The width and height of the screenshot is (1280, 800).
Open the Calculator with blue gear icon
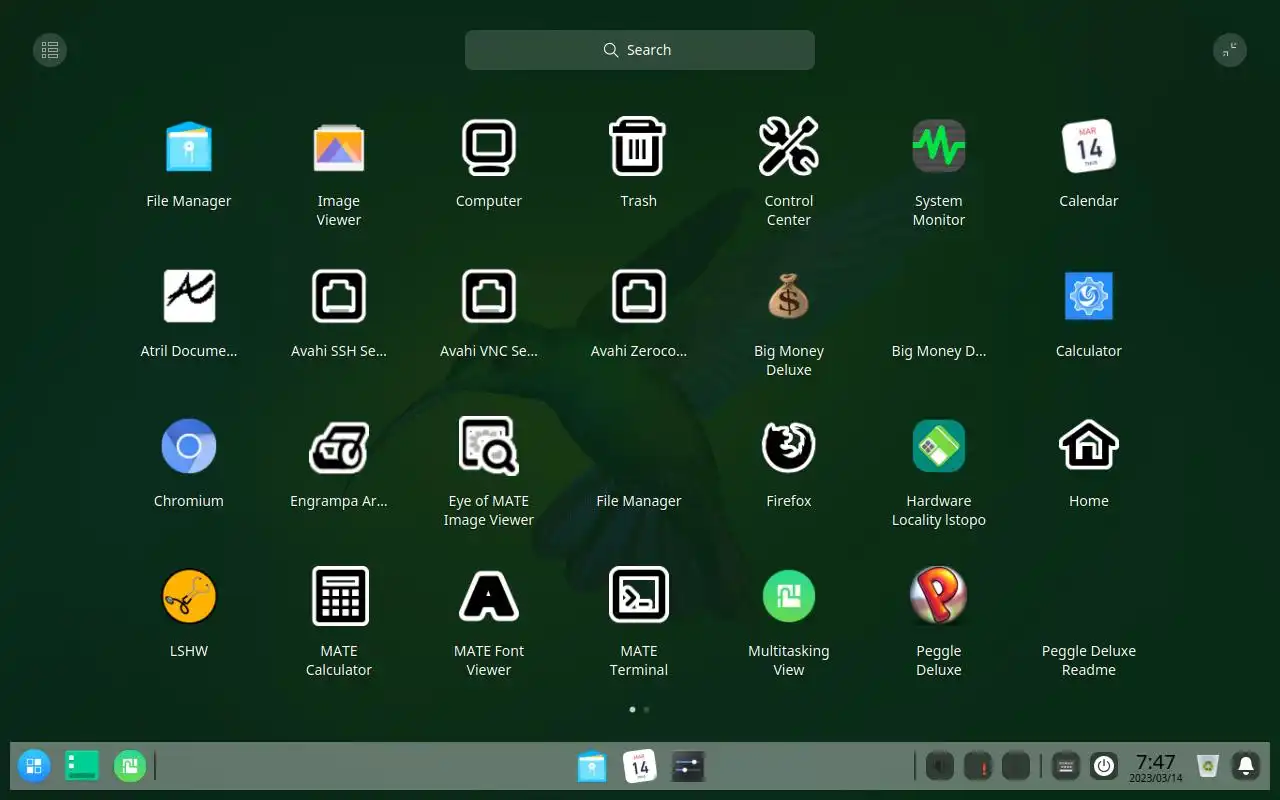pos(1089,297)
